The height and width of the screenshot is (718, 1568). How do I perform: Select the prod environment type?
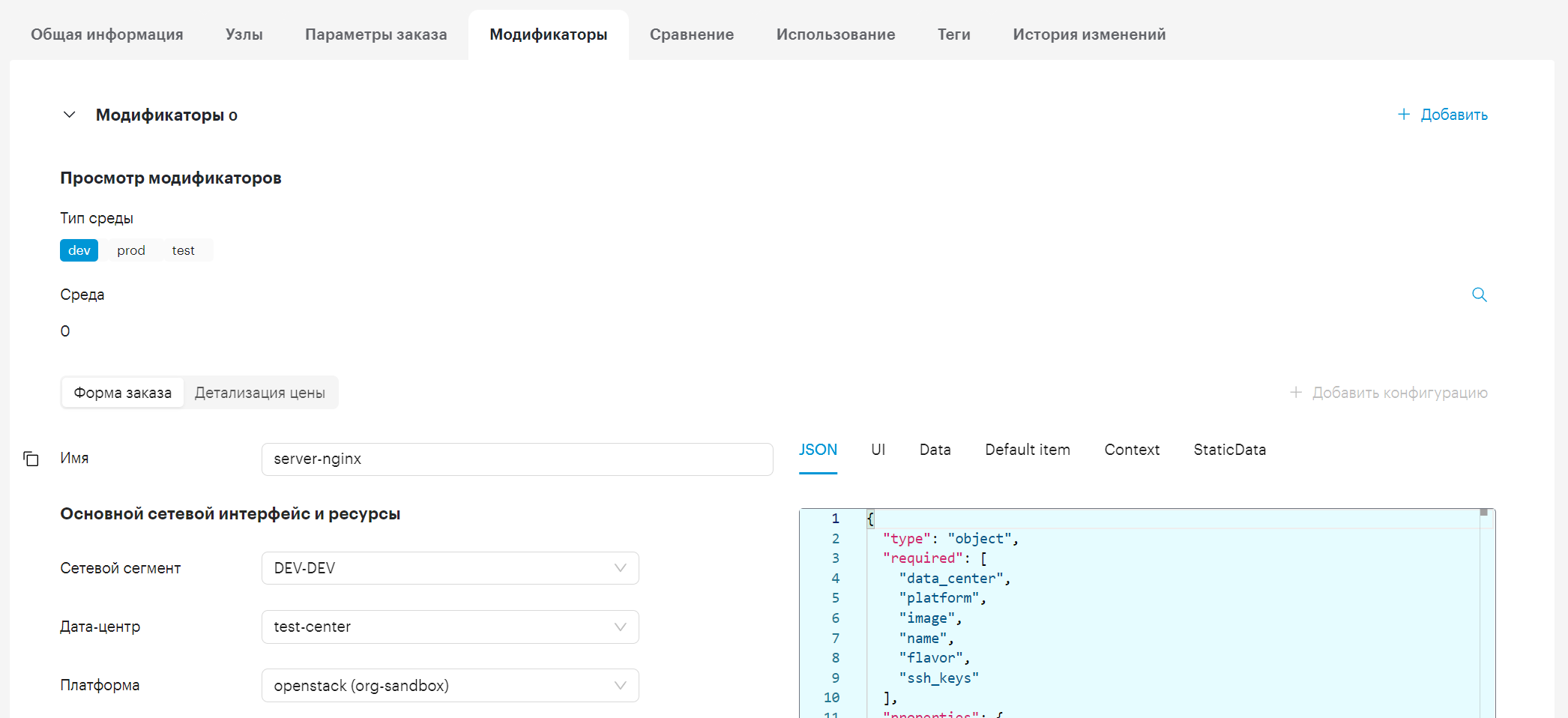point(131,250)
